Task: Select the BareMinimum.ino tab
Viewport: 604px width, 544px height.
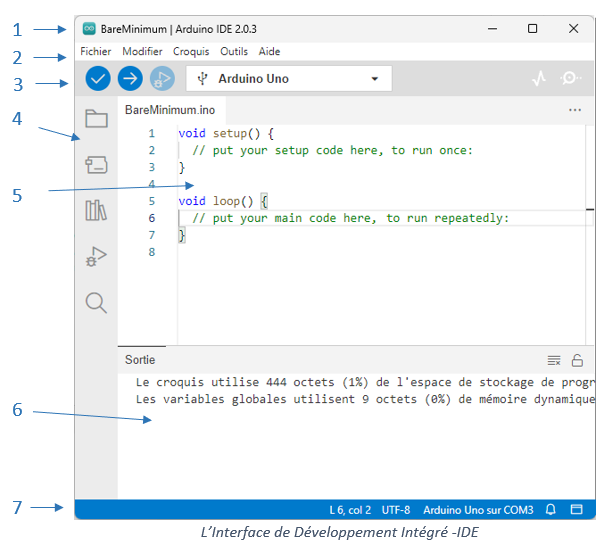Action: (x=170, y=110)
